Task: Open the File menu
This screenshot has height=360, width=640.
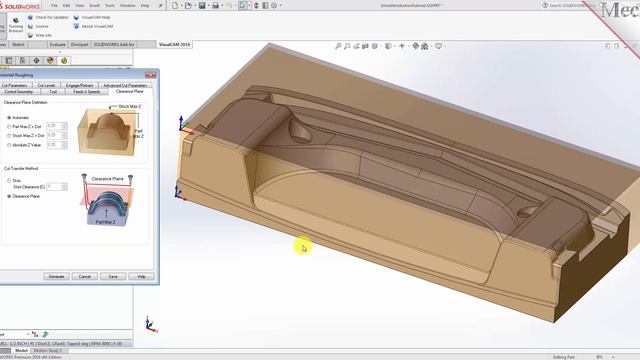Action: pyautogui.click(x=54, y=6)
